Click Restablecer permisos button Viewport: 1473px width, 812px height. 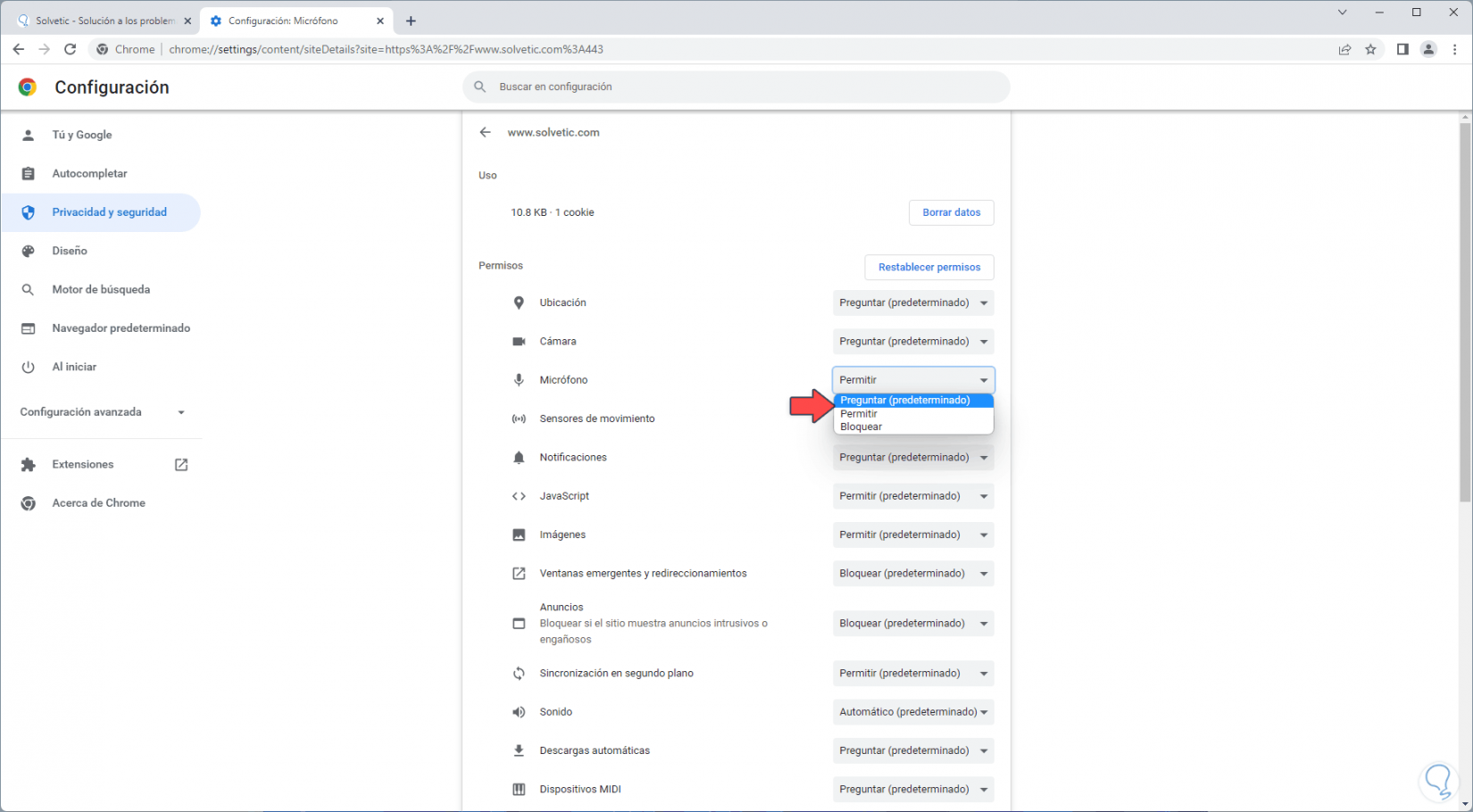click(928, 268)
